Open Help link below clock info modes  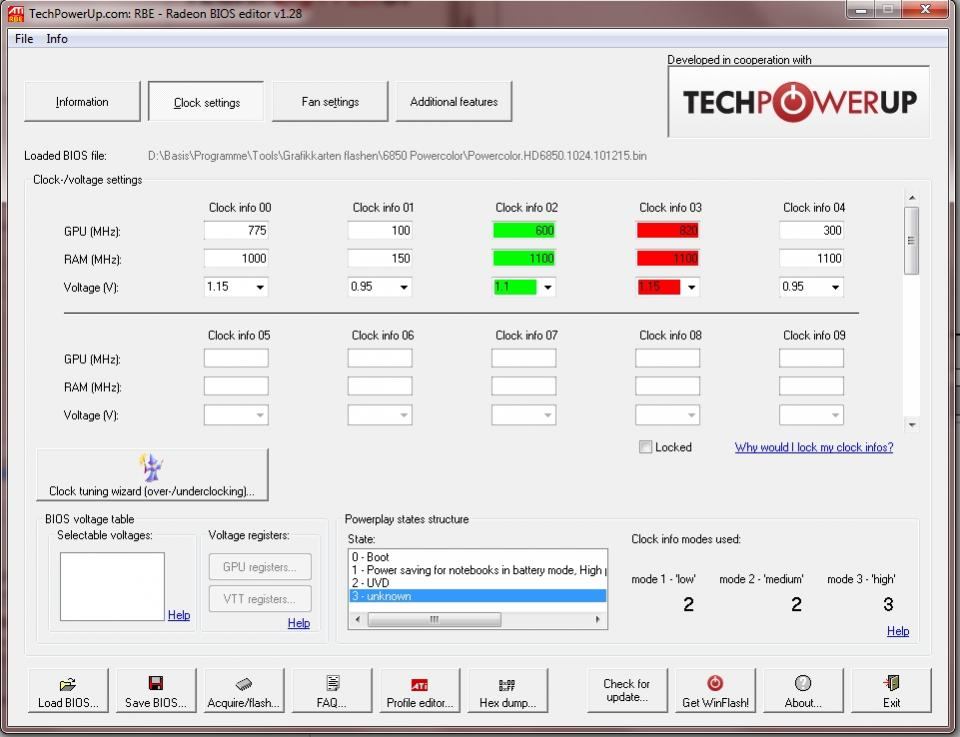click(898, 631)
